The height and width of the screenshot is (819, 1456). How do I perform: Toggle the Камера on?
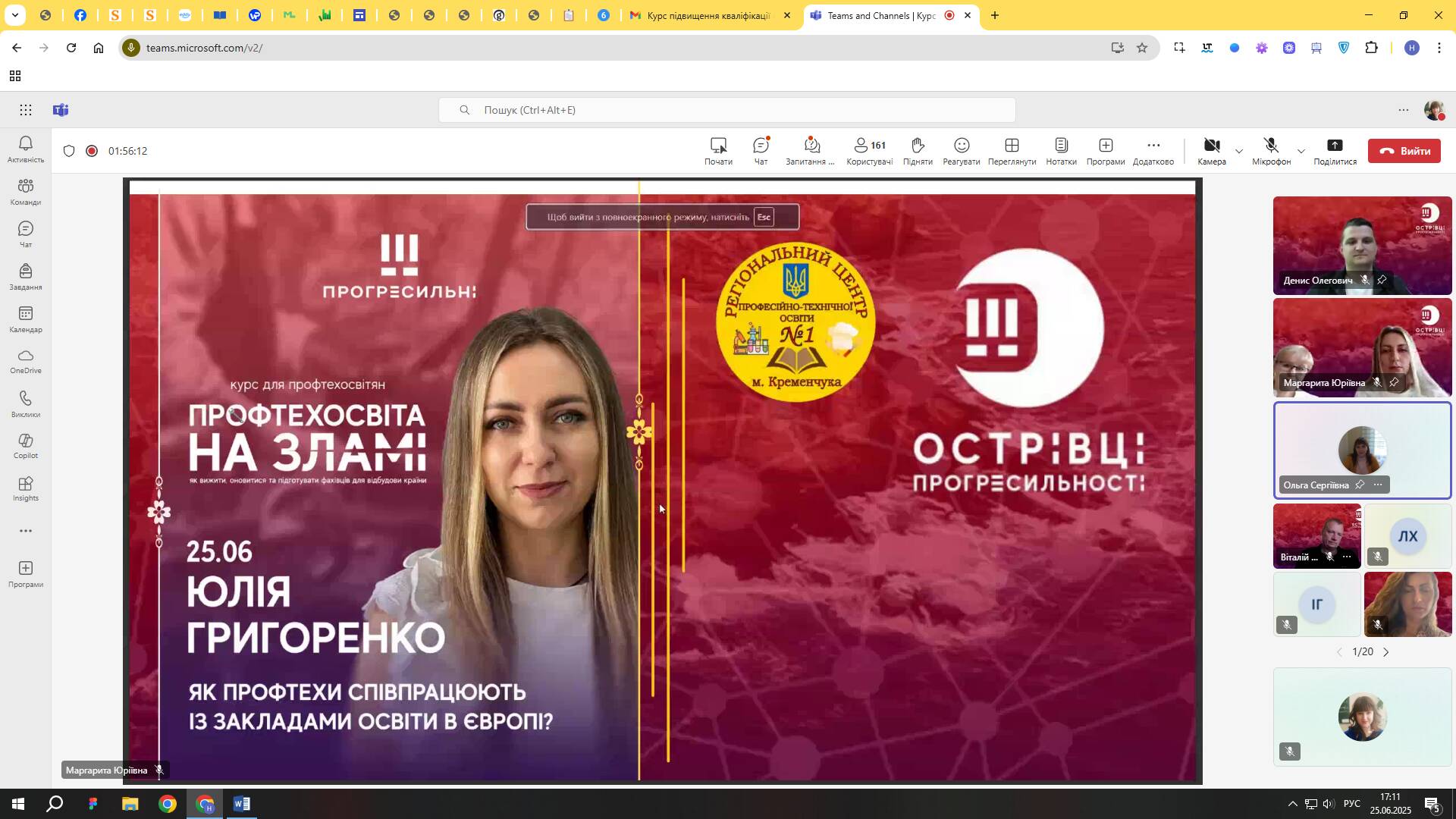click(1212, 151)
